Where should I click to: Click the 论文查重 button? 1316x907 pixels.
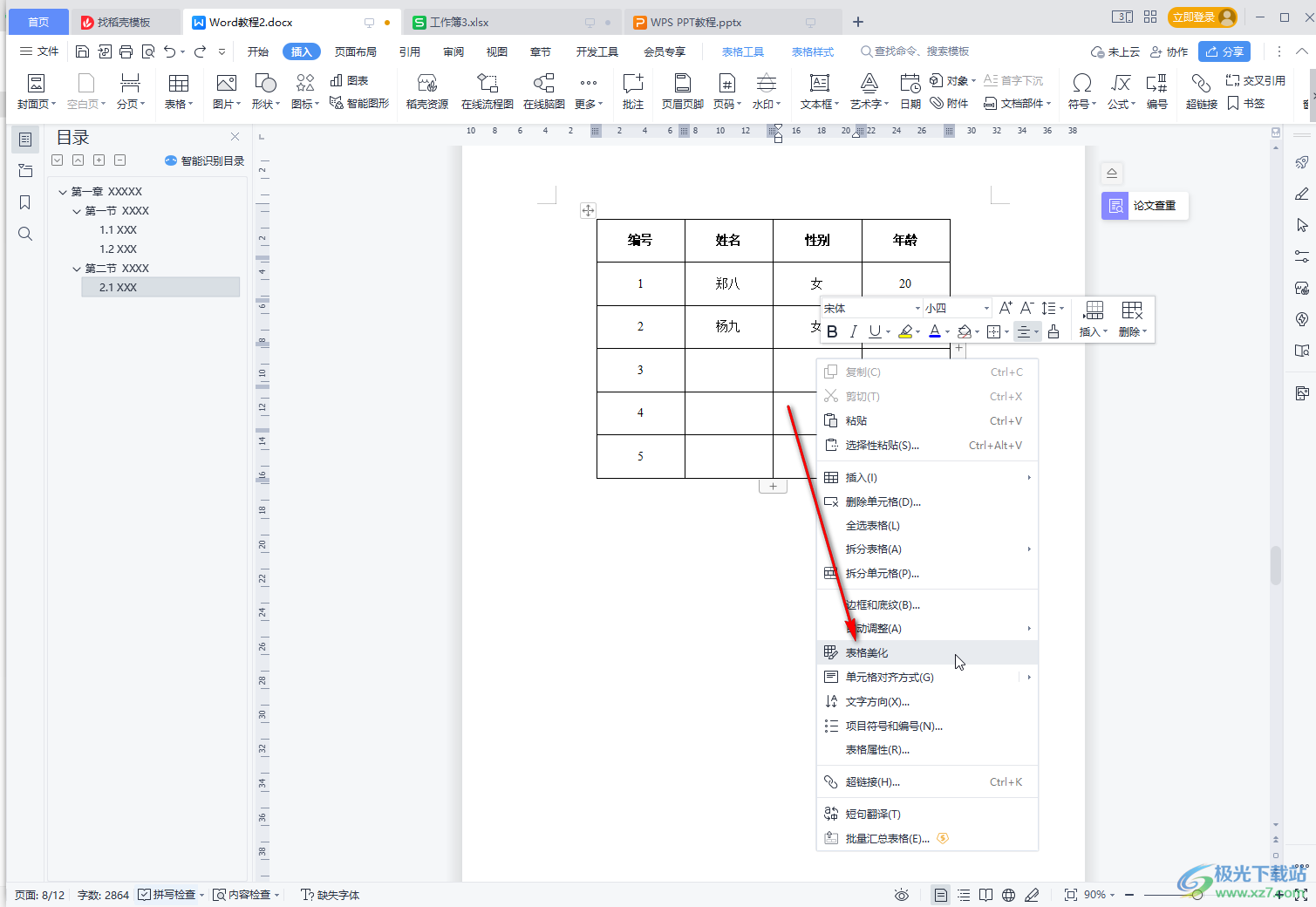(1144, 206)
